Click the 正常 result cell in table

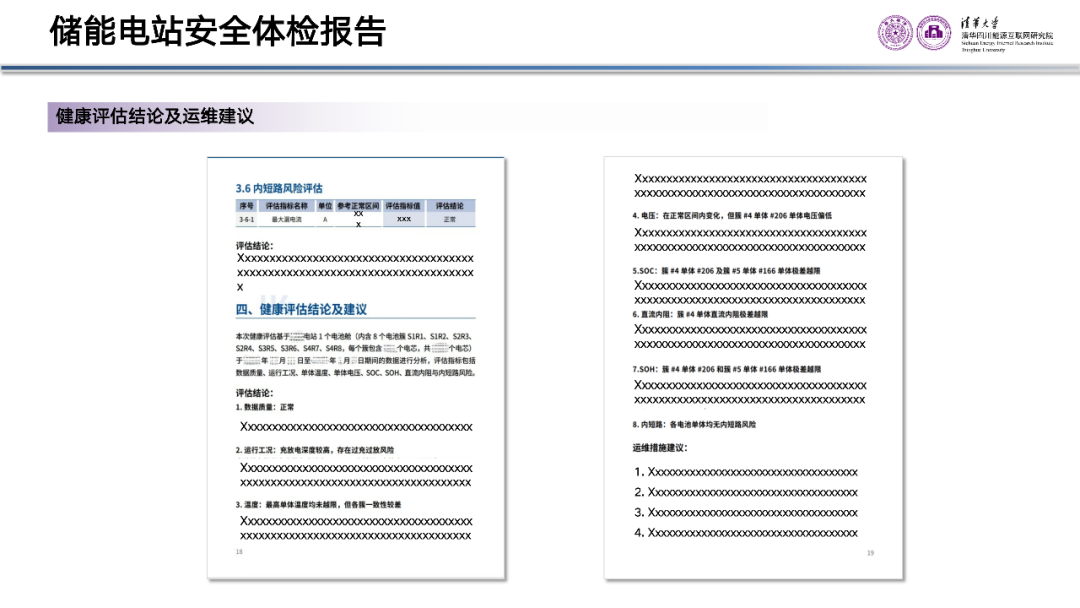[449, 219]
